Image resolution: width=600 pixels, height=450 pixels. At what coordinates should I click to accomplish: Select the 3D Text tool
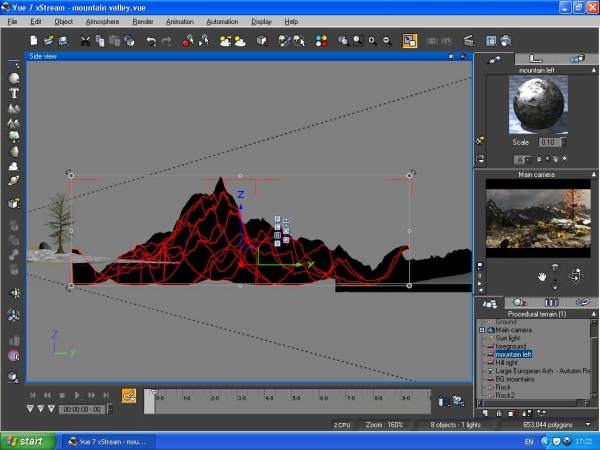[14, 93]
